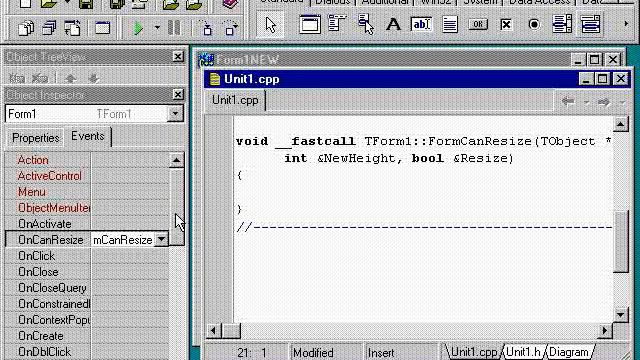Click the Insert mode status bar entry
This screenshot has width=640, height=360.
(400, 353)
